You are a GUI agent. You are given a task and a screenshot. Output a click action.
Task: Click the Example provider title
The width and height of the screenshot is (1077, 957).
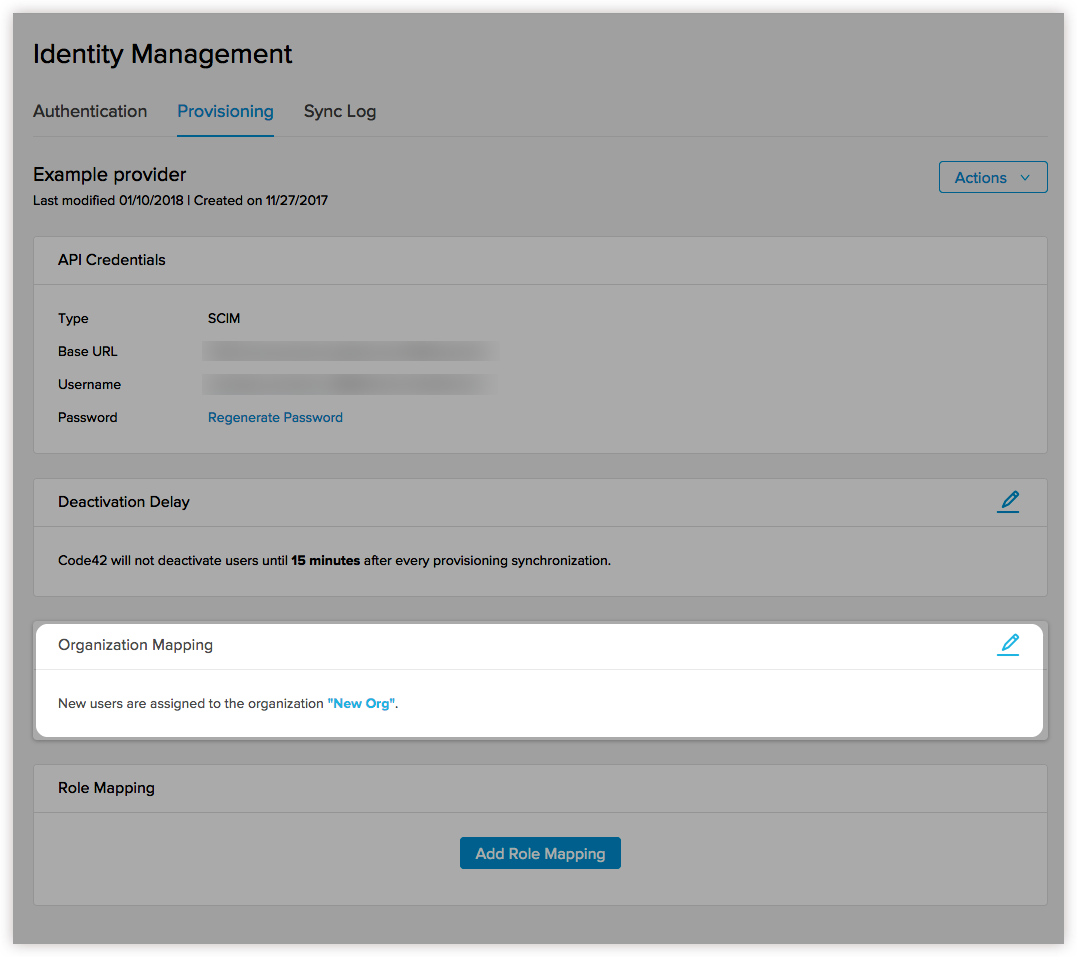click(110, 175)
